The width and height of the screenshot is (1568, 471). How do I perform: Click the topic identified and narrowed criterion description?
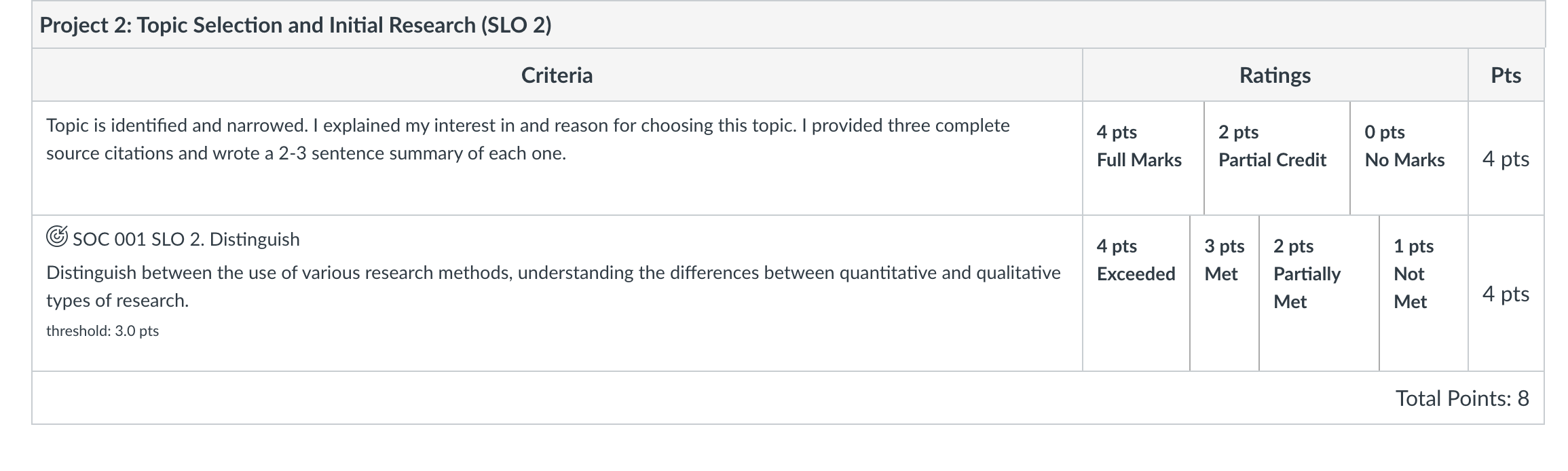point(528,139)
